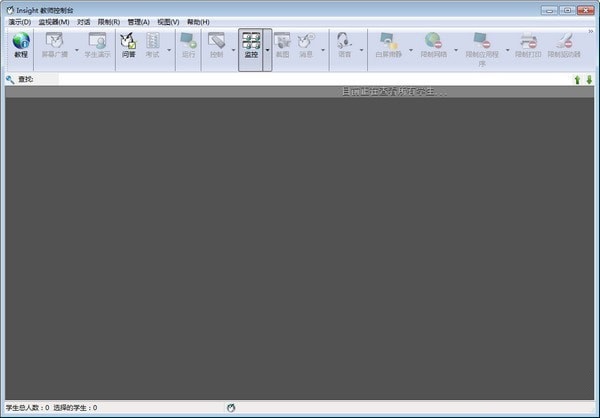Open the 监视器(M) menu
Screen dimensions: 600x418
click(x=54, y=22)
